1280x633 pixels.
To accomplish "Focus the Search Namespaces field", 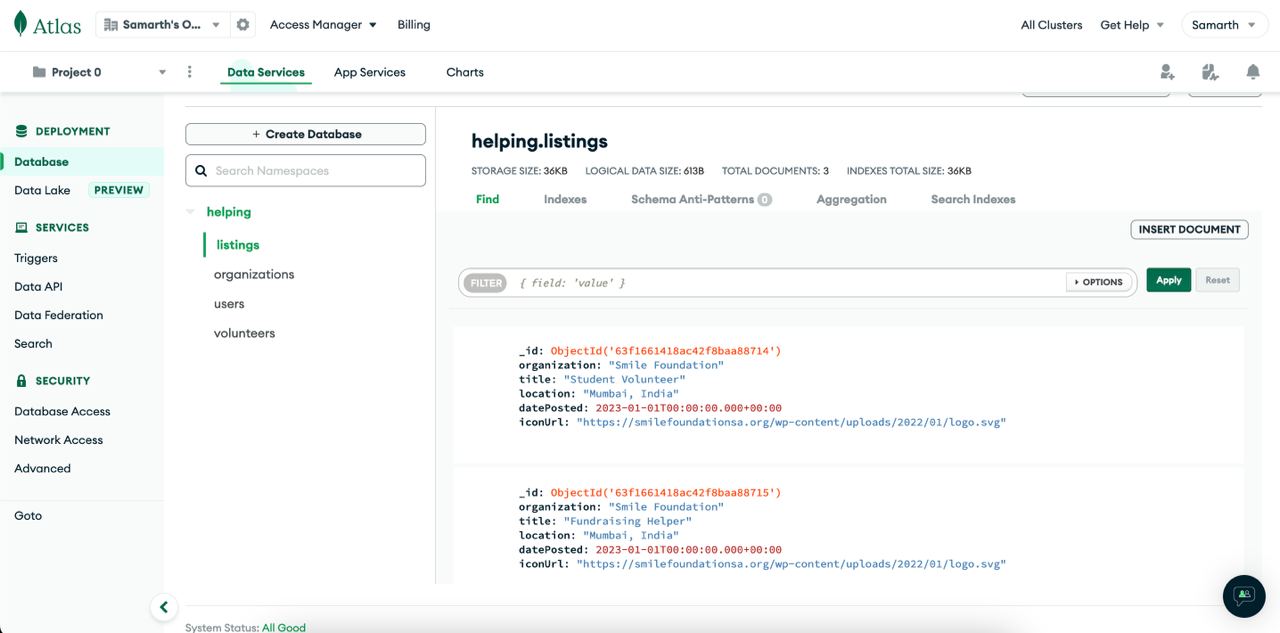I will point(306,171).
